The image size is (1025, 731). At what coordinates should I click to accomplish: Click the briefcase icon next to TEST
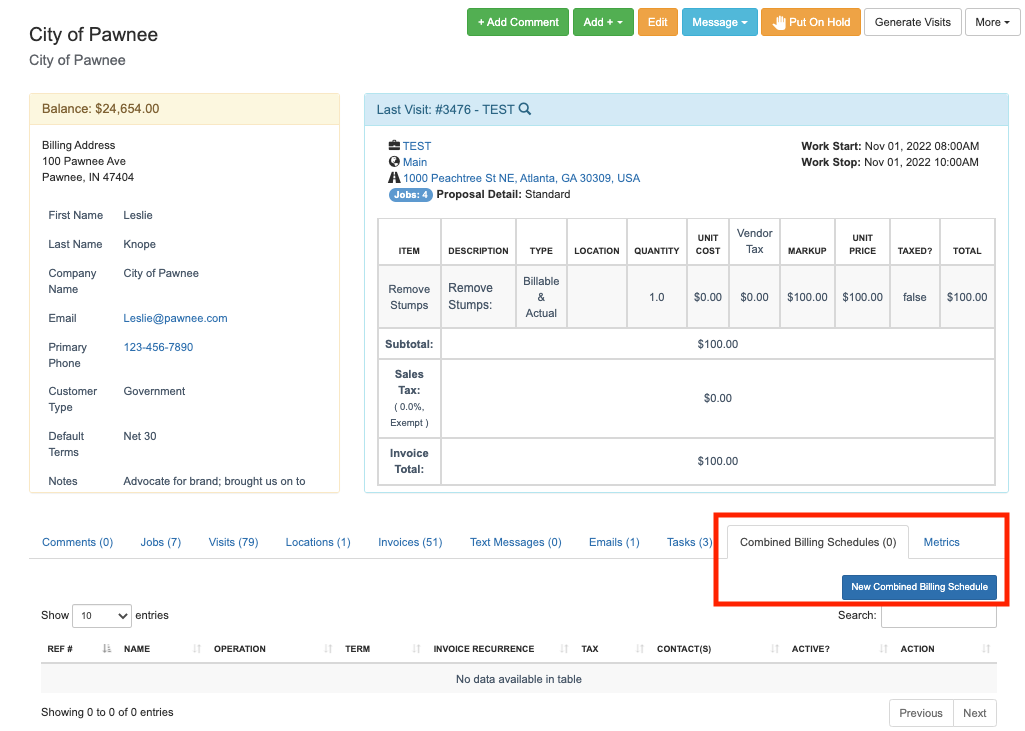click(x=394, y=146)
